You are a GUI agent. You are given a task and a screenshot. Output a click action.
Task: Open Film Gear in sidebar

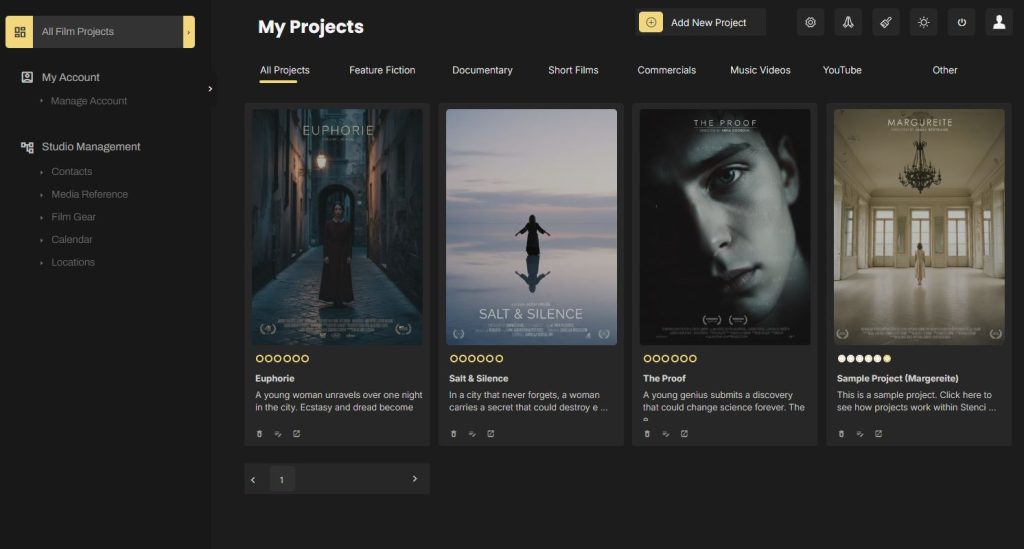point(73,217)
